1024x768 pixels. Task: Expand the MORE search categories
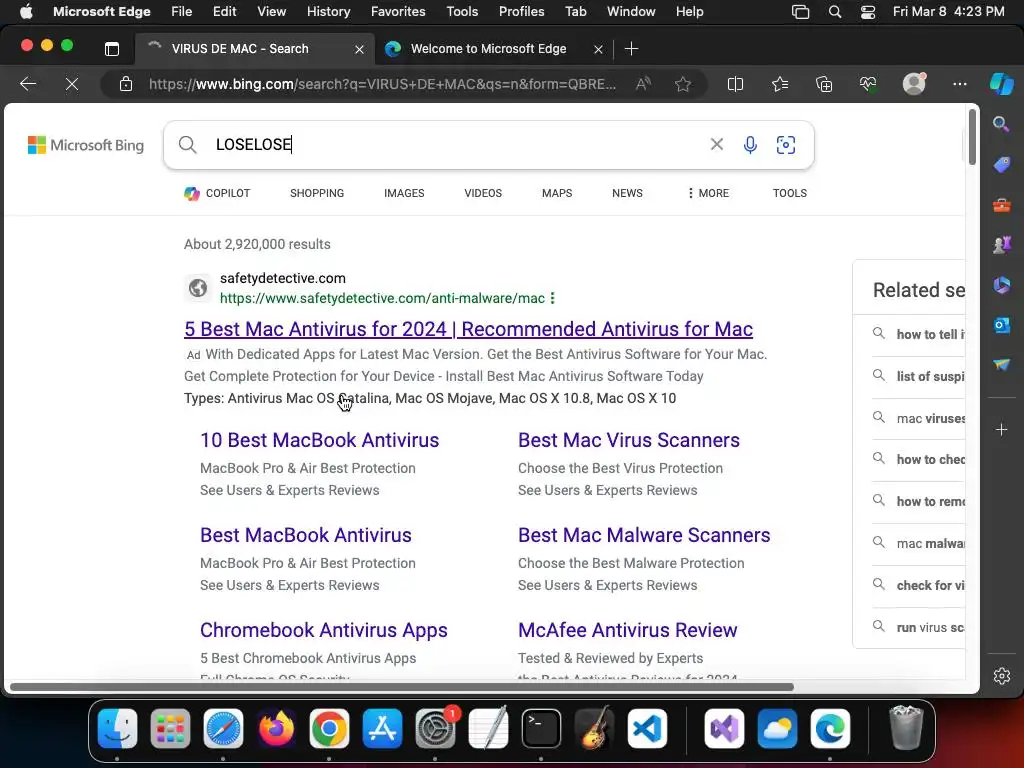point(709,193)
